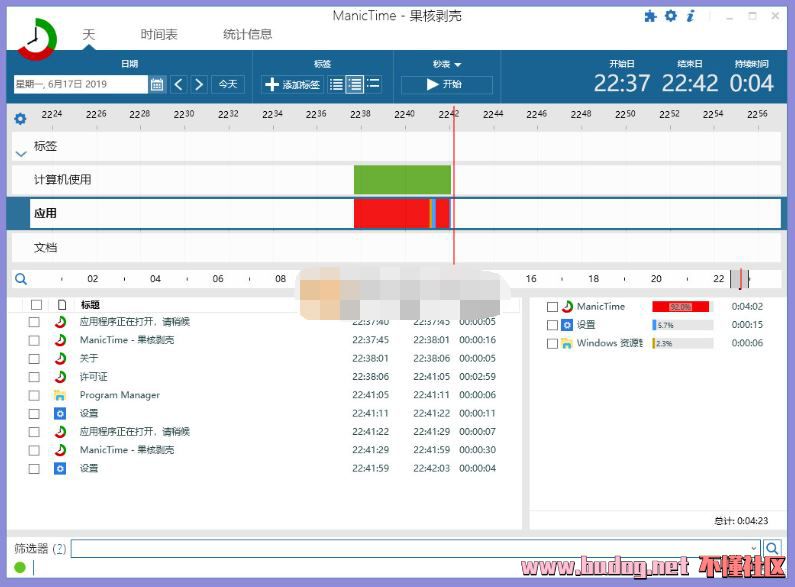
Task: Open the calendar date picker icon
Action: pos(157,85)
